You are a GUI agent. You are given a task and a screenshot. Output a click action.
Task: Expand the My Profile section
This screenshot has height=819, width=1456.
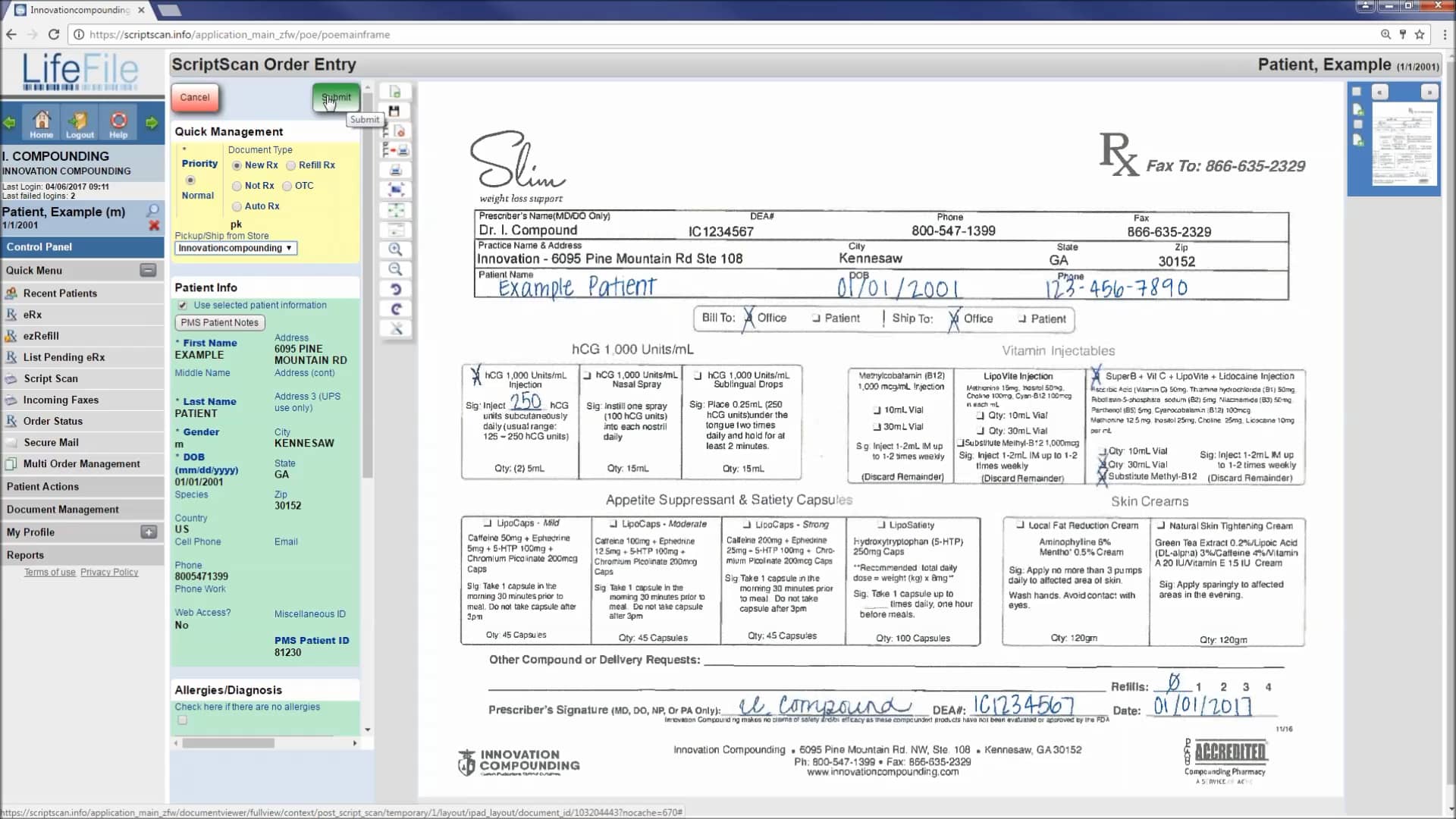[149, 532]
